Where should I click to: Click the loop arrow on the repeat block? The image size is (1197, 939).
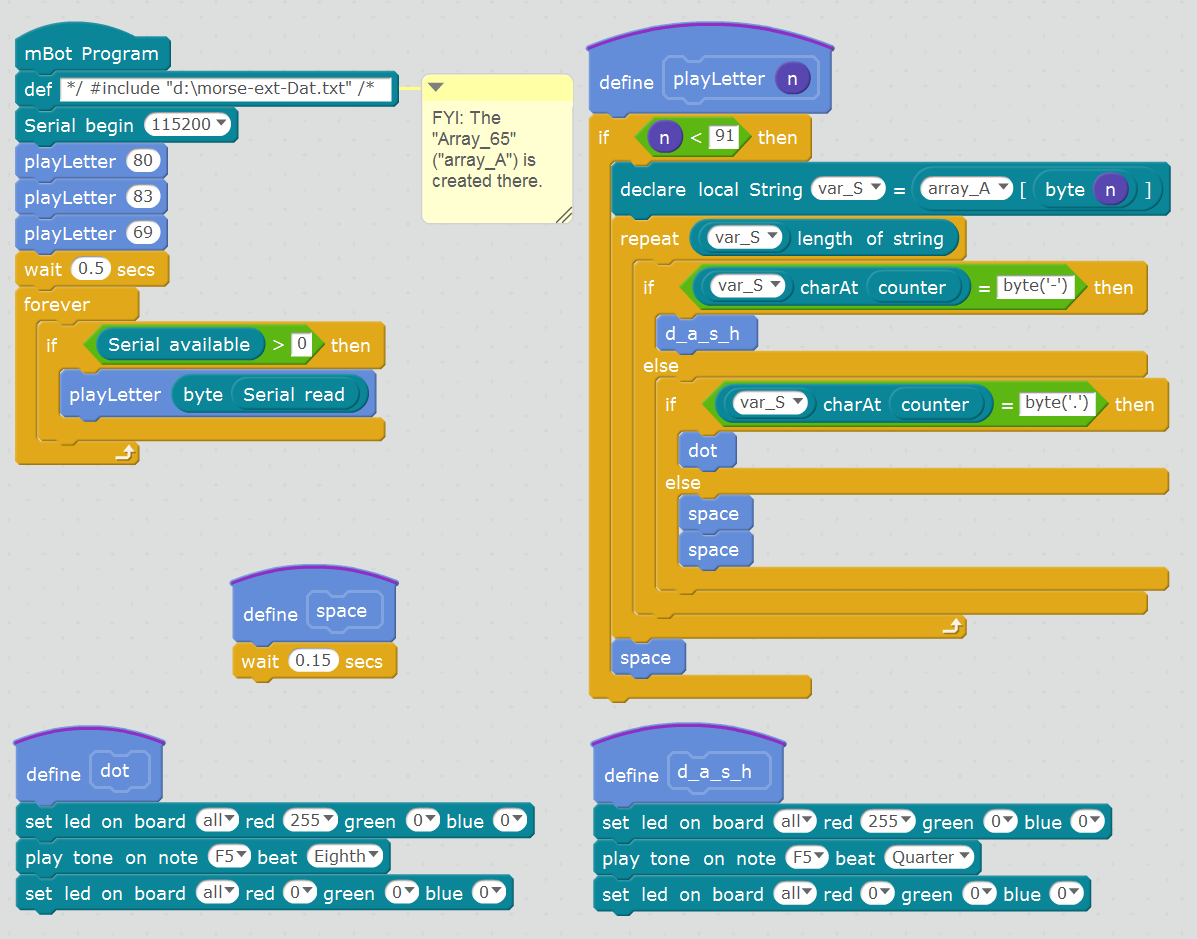coord(953,626)
